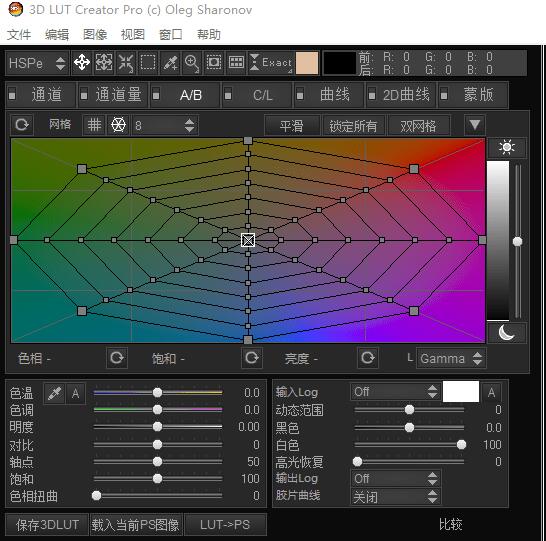Viewport: 546px width, 541px height.
Task: Open the 编辑 menu
Action: tap(57, 35)
